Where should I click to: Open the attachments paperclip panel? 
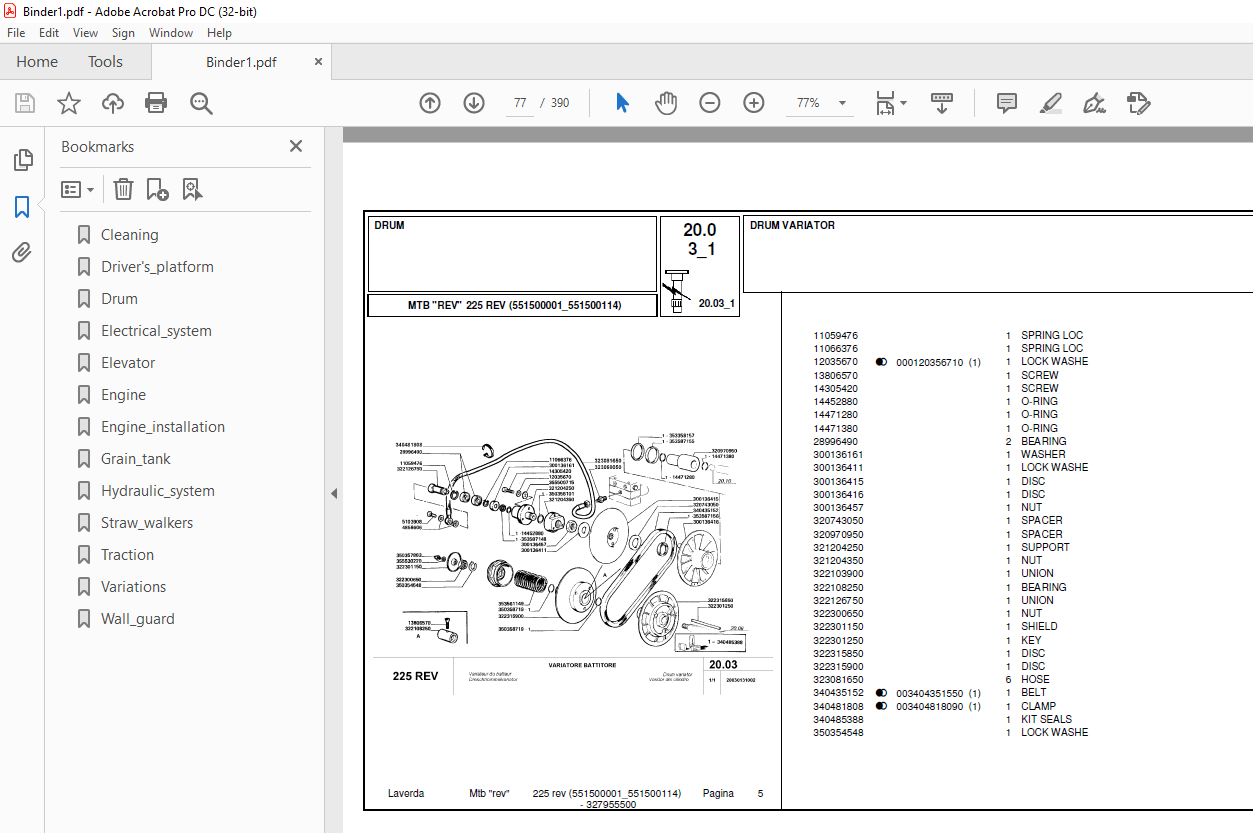pos(22,253)
